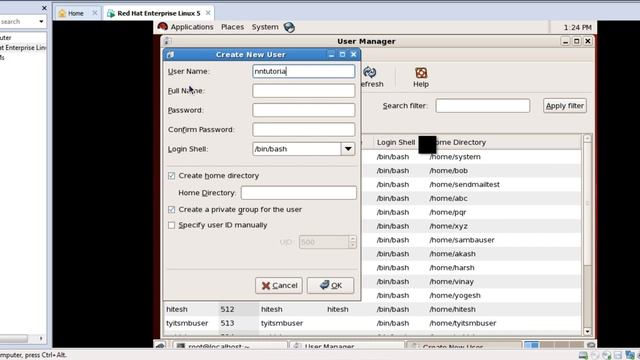Select the tyitsmbuser user row
The image size is (640, 360).
pyautogui.click(x=372, y=323)
